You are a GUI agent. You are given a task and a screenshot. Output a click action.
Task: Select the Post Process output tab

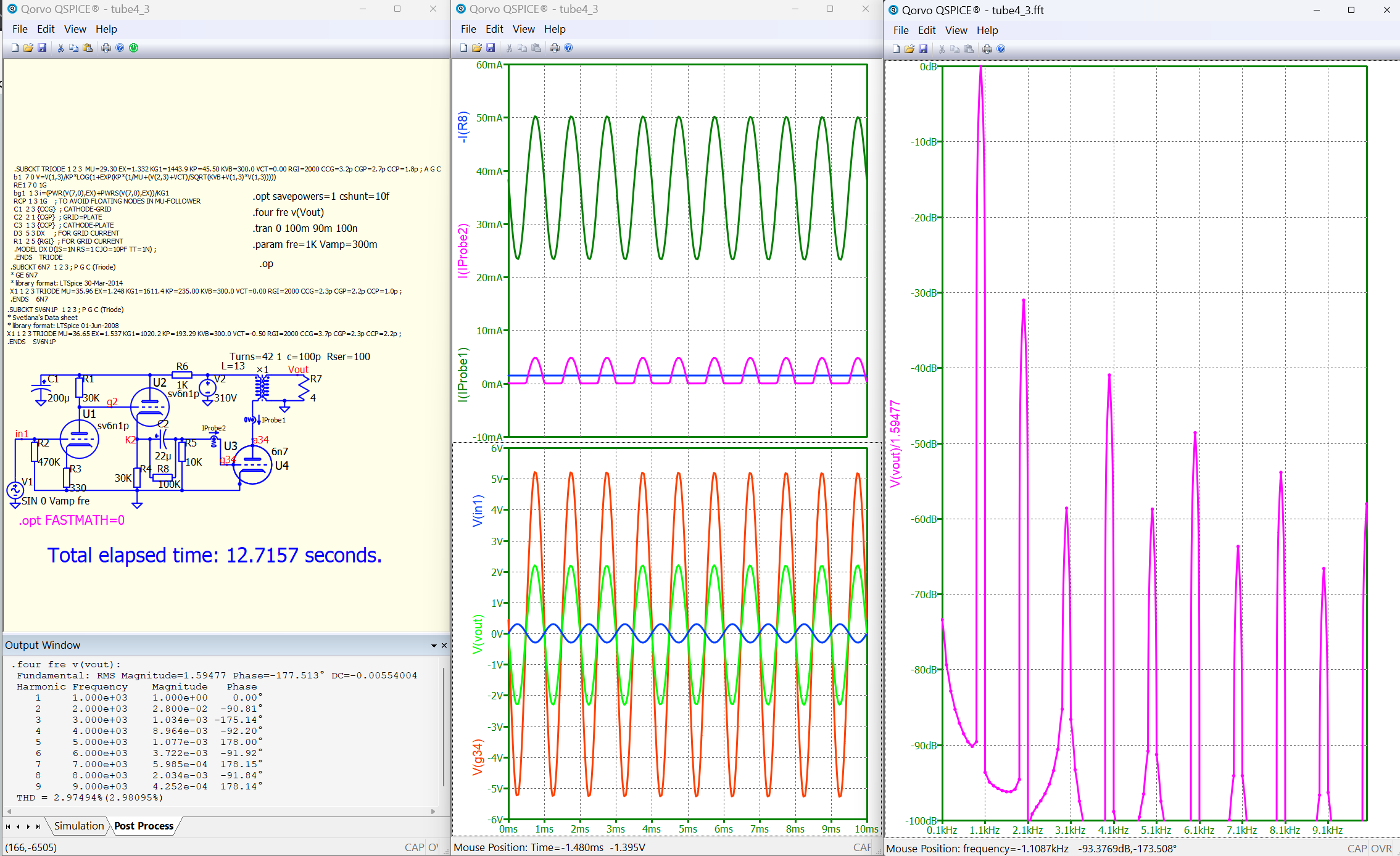tap(144, 826)
